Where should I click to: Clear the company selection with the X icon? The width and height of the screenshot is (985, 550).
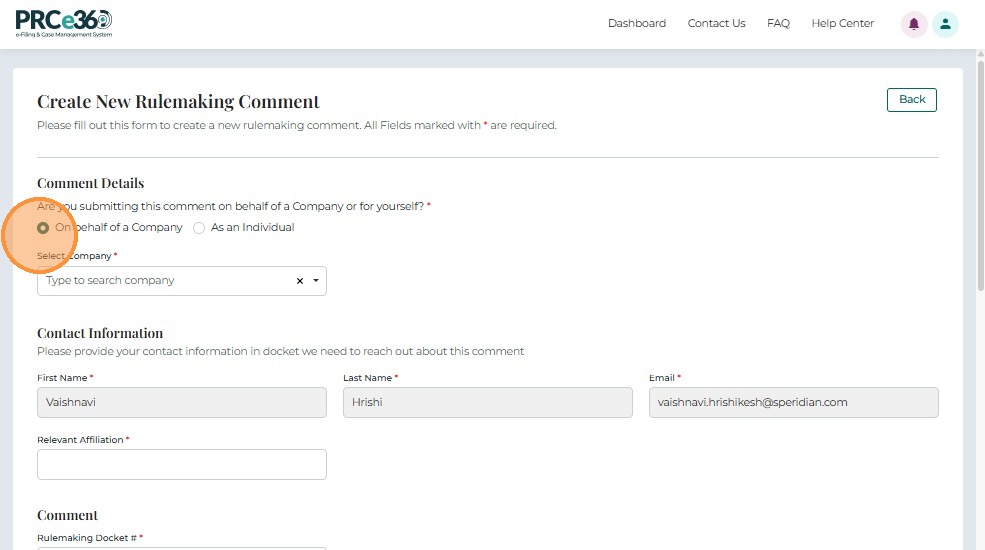(x=300, y=281)
